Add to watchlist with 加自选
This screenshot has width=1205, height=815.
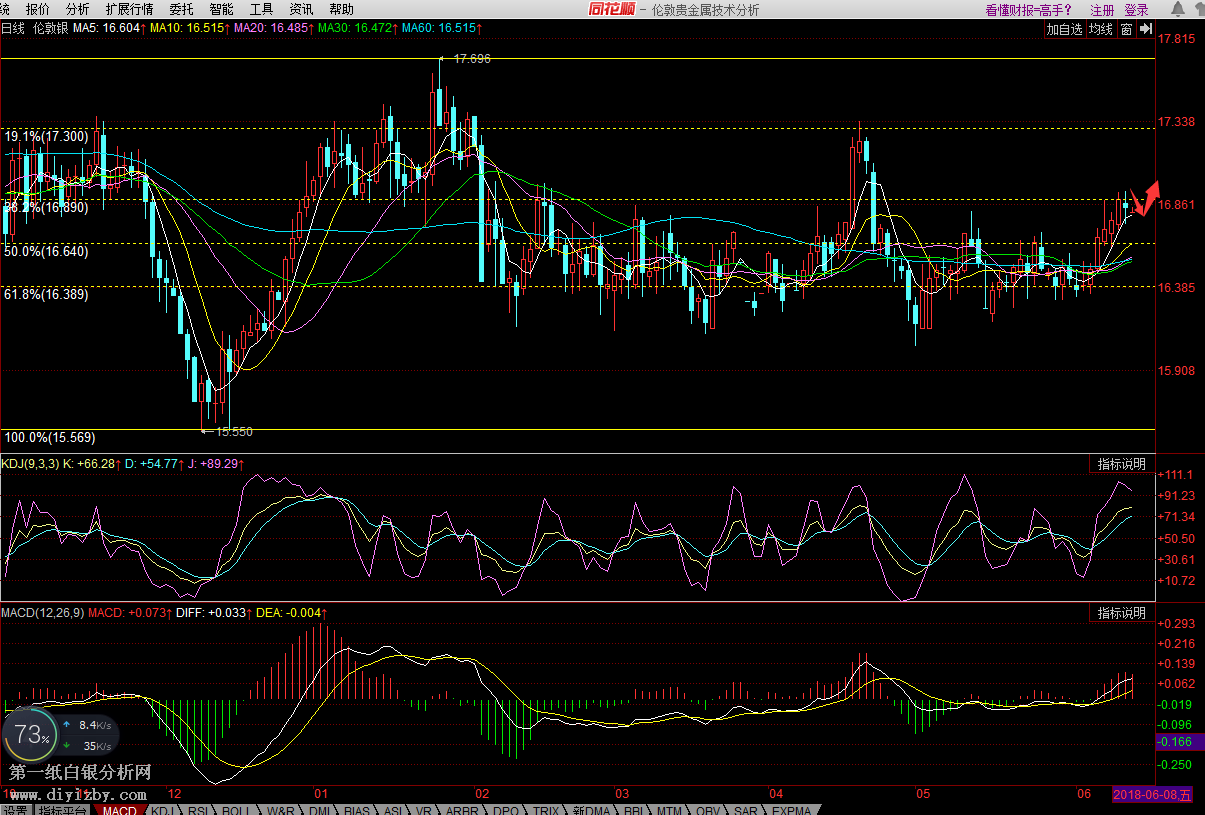(x=1065, y=29)
